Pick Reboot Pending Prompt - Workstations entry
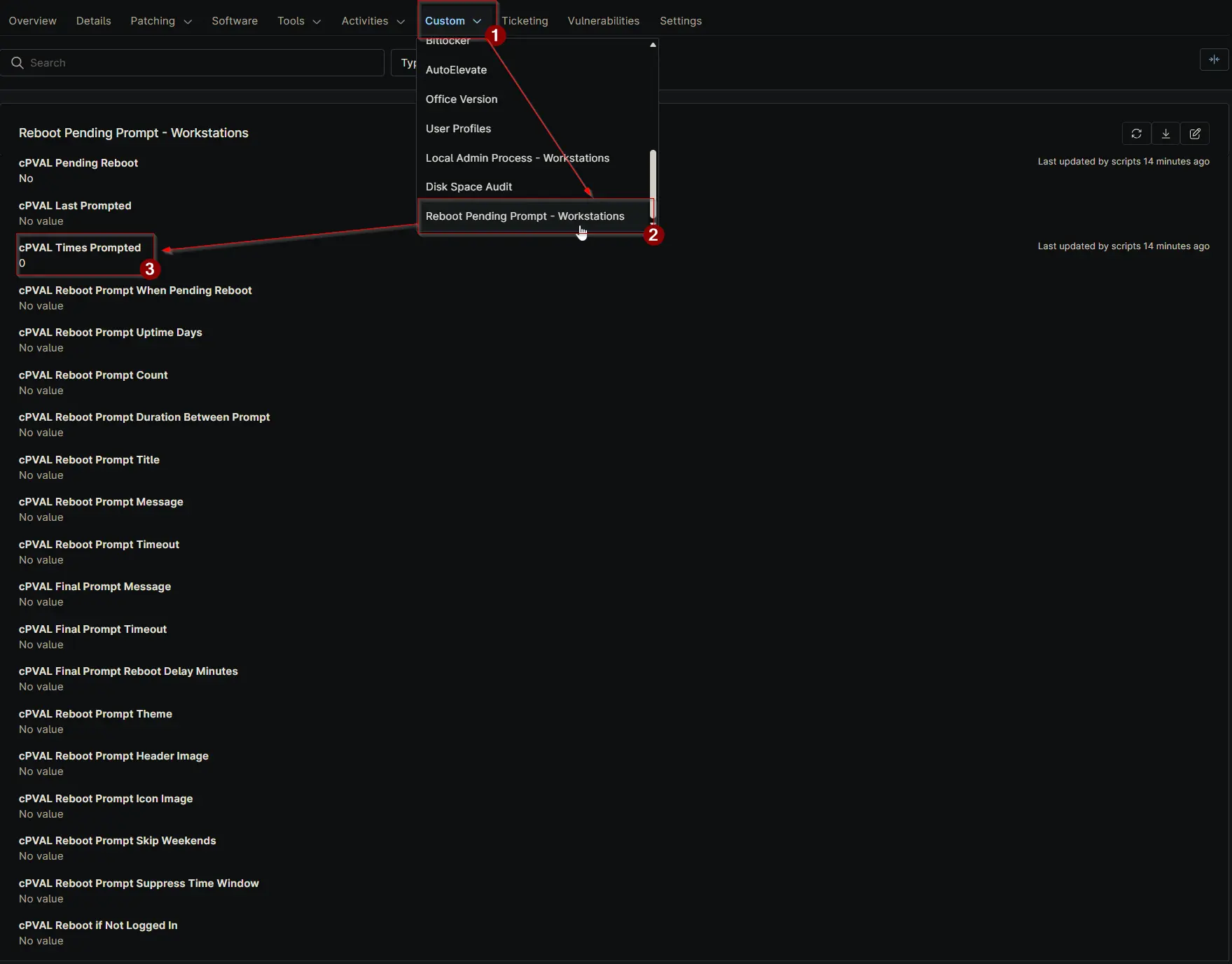Viewport: 1232px width, 964px height. tap(525, 216)
